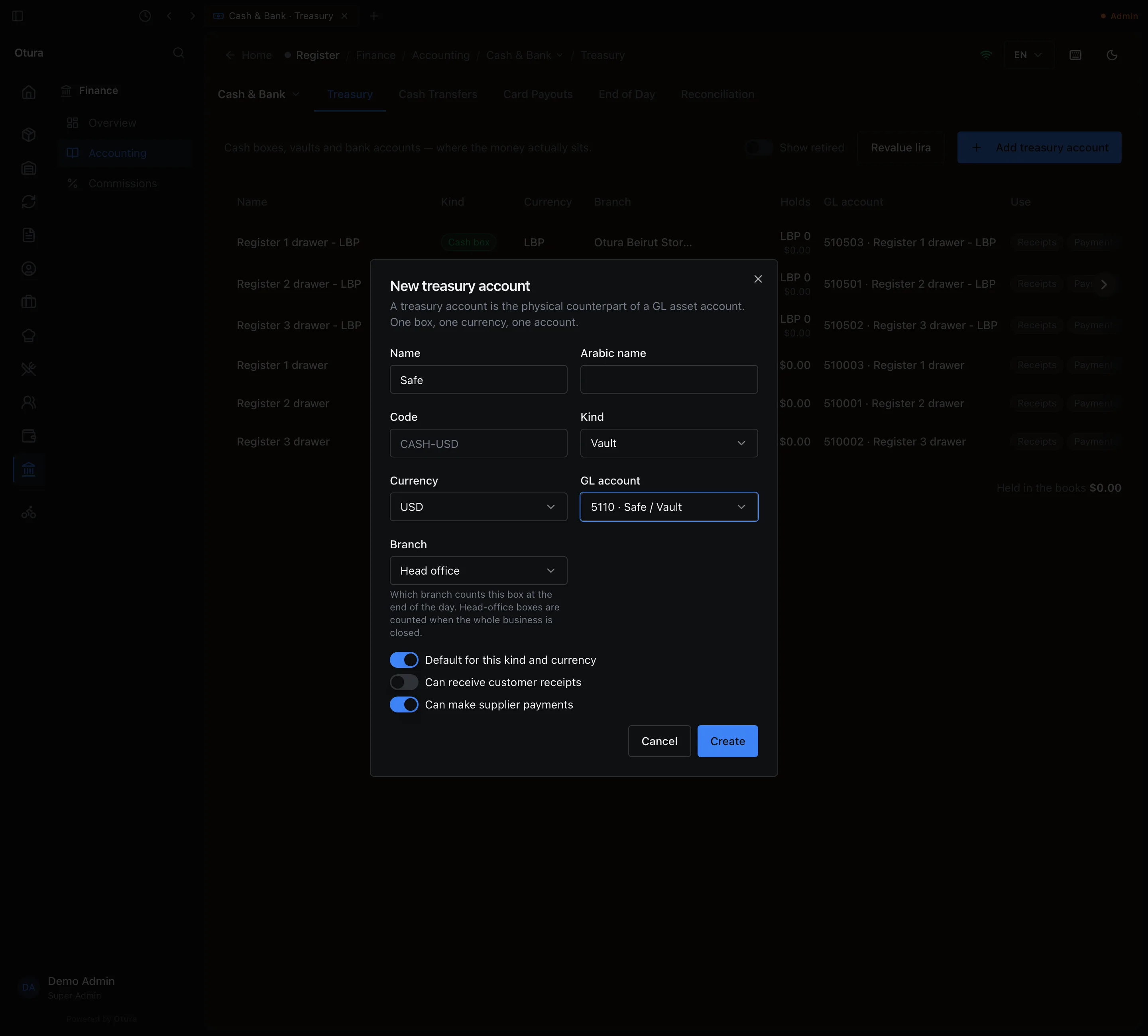
Task: Open the Currency dropdown showing USD
Action: (478, 506)
